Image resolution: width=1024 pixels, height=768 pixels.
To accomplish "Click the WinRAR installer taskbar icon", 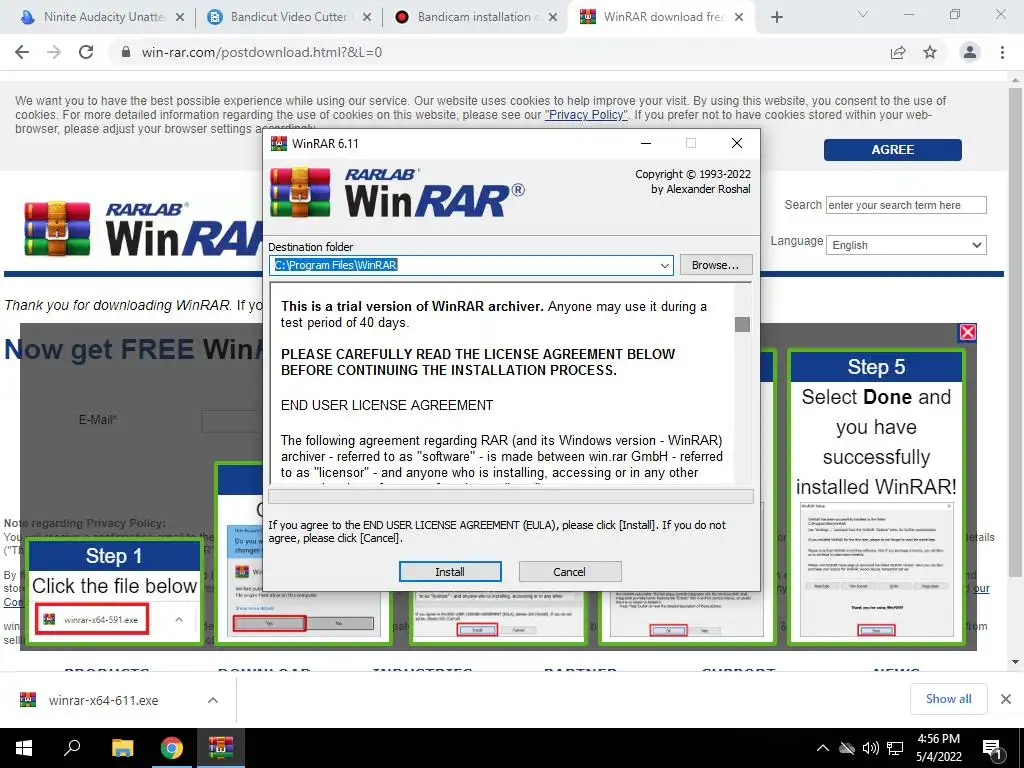I will [221, 748].
